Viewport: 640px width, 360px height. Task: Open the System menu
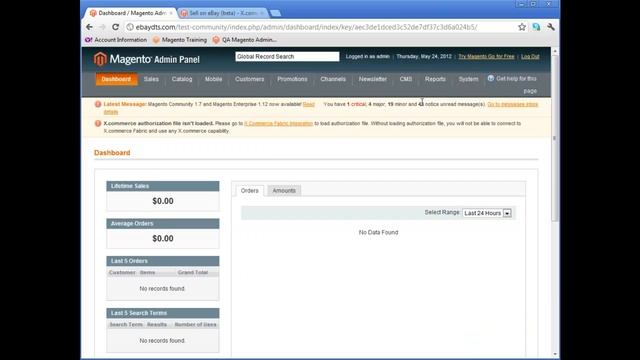(468, 79)
